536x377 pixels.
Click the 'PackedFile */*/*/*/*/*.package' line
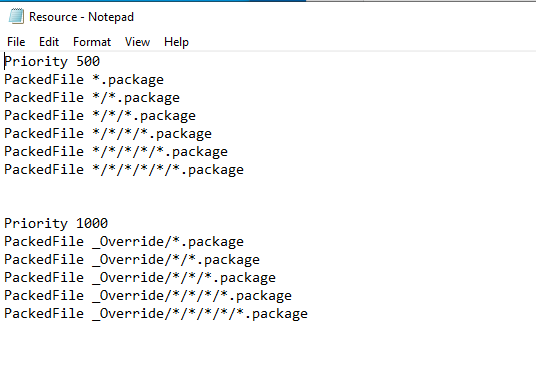pyautogui.click(x=124, y=170)
